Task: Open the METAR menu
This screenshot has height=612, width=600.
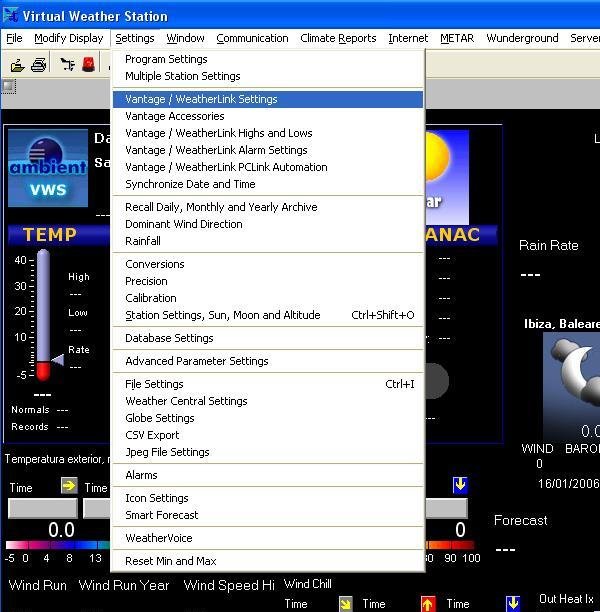Action: (x=457, y=38)
